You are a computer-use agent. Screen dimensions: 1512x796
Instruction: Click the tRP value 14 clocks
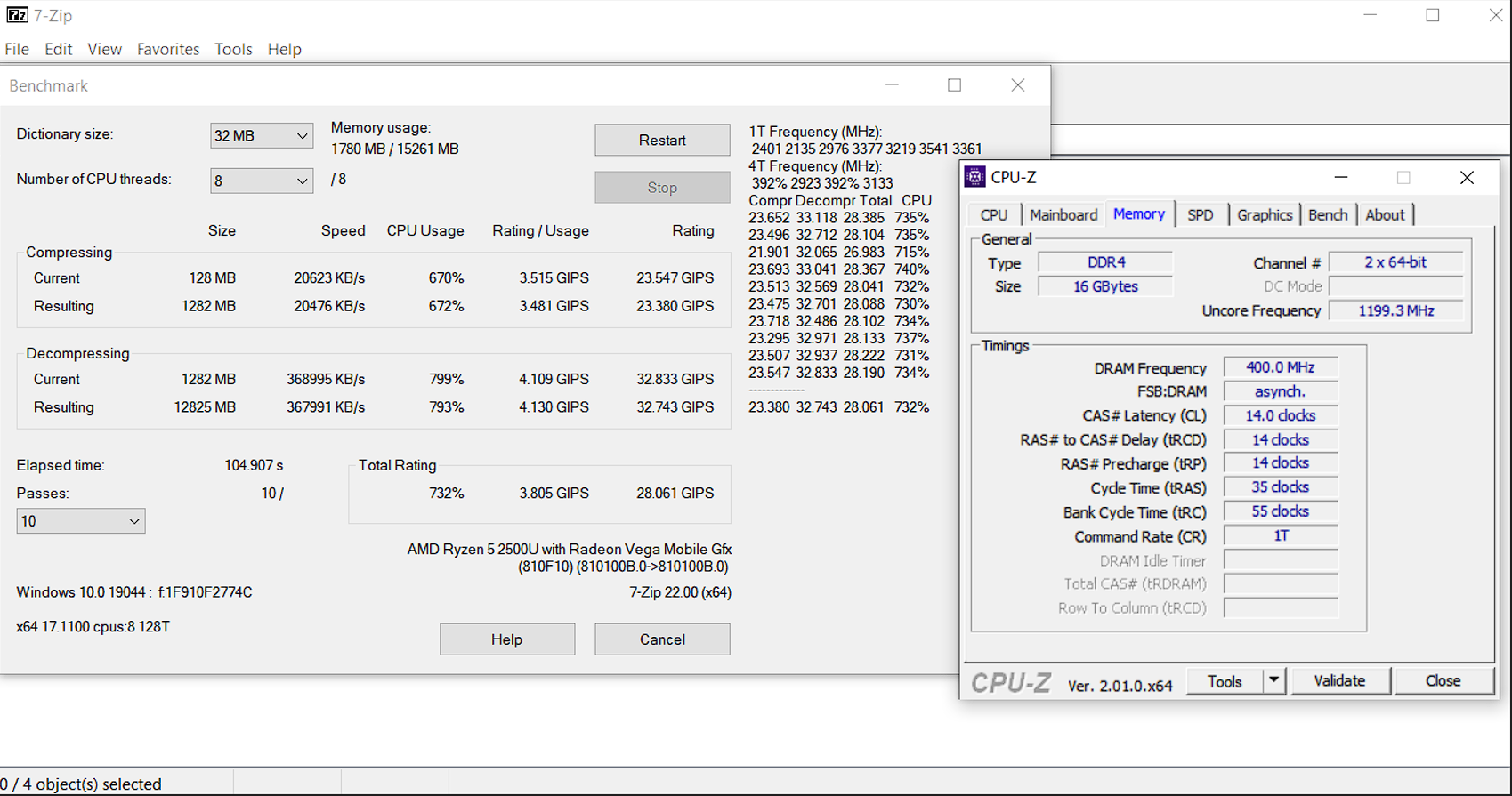point(1281,463)
